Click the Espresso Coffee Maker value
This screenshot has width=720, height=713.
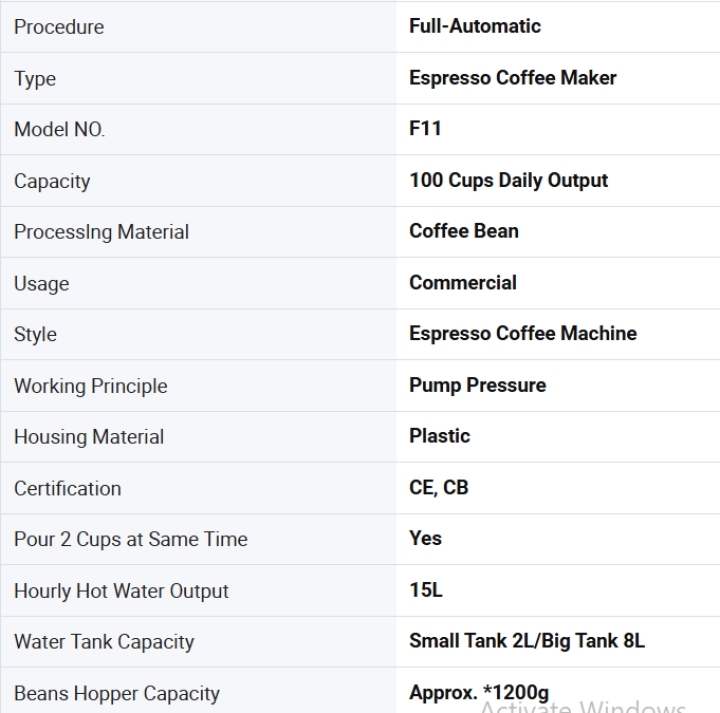[512, 78]
